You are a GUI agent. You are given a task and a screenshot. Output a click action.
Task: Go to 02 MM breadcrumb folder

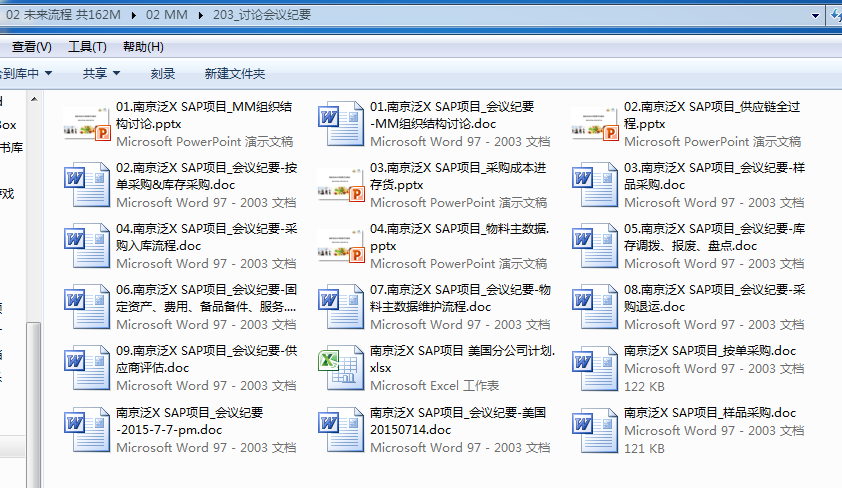pyautogui.click(x=166, y=14)
